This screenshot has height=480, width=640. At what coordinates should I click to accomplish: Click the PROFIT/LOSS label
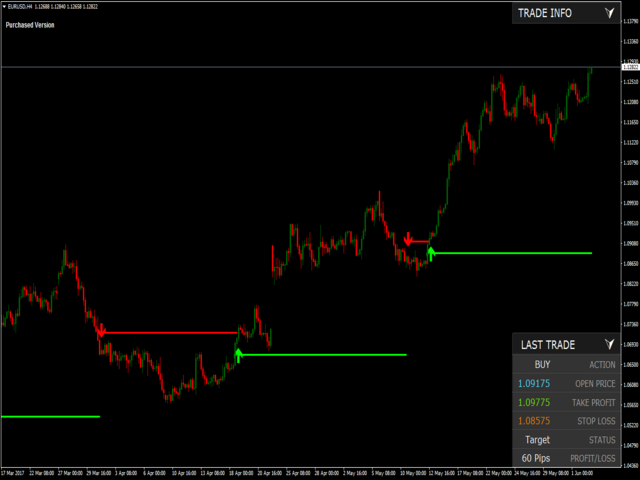[593, 459]
